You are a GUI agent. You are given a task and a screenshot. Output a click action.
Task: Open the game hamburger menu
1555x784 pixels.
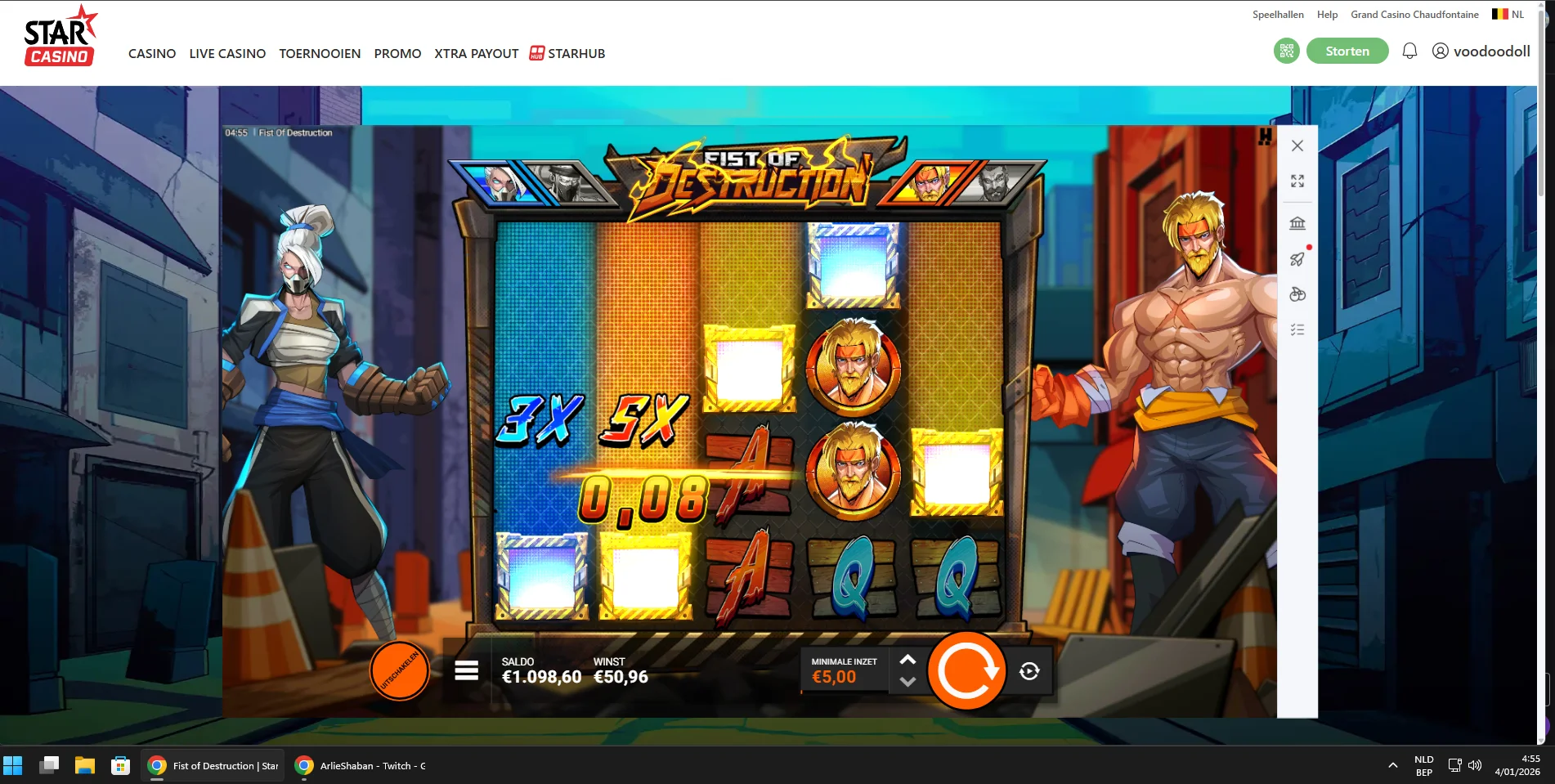[x=467, y=670]
